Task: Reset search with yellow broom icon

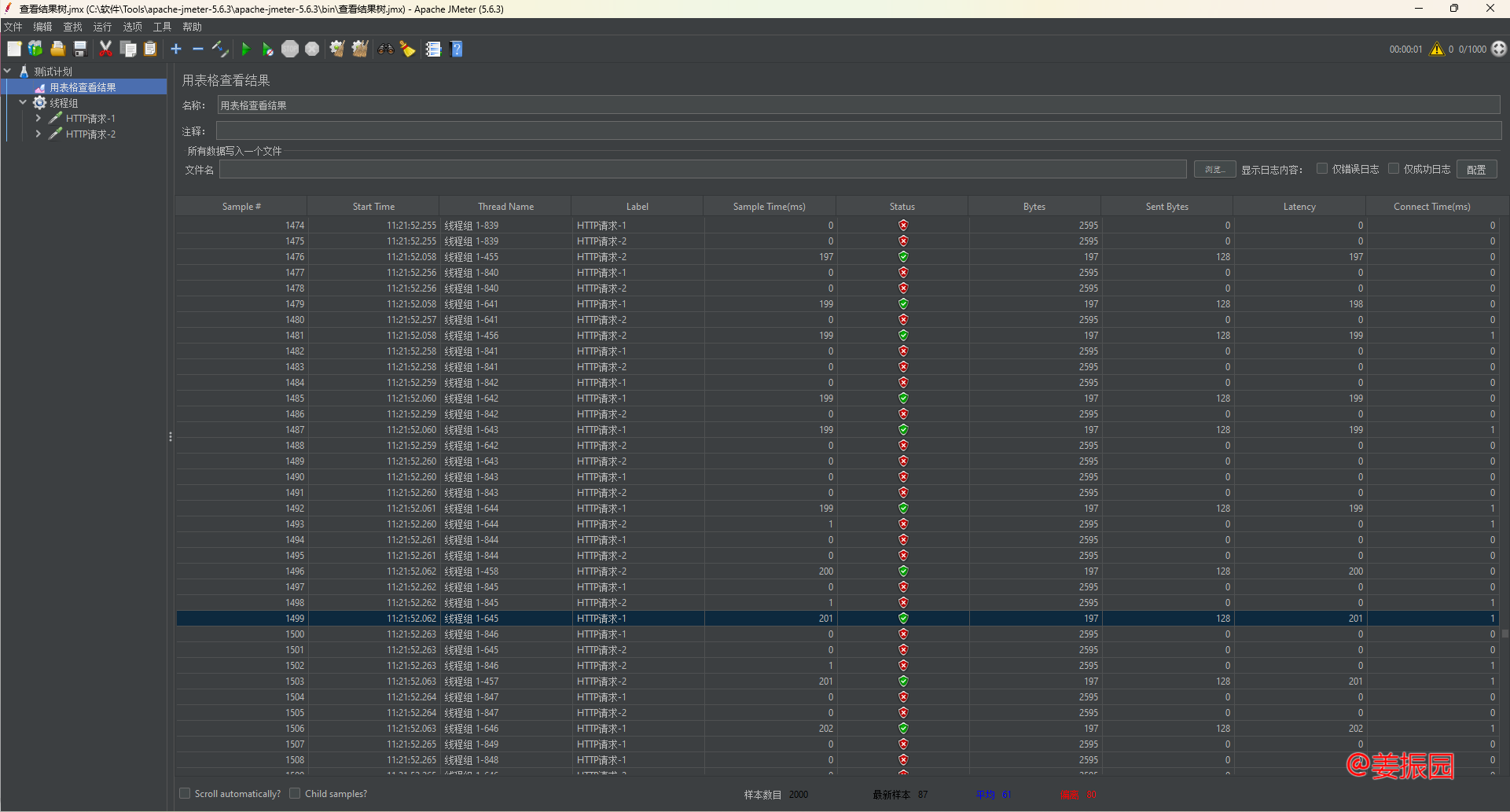Action: click(407, 49)
